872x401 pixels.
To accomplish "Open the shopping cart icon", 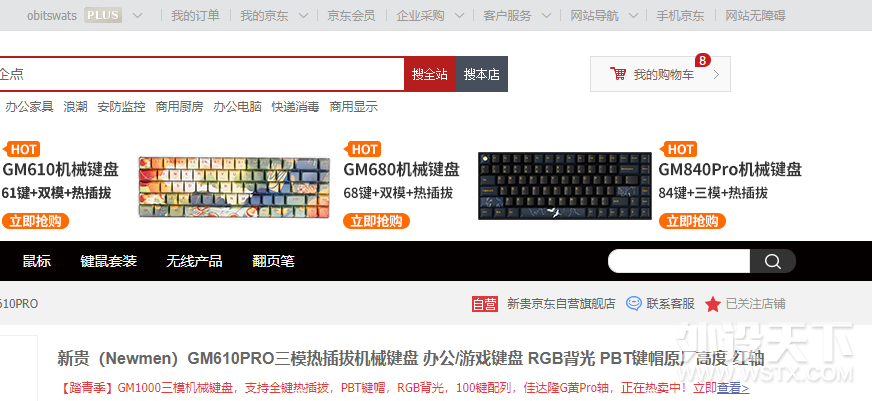I will pos(618,74).
